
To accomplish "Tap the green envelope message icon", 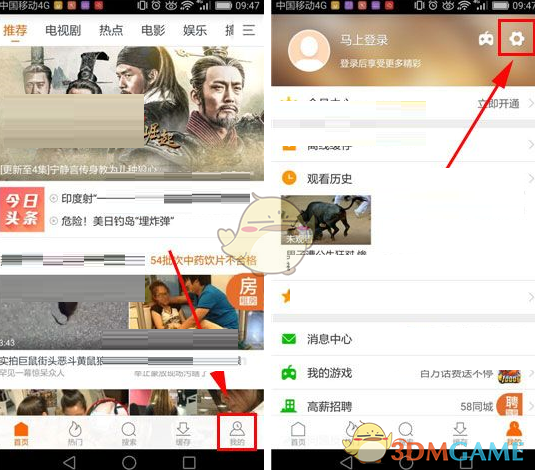I will 289,339.
